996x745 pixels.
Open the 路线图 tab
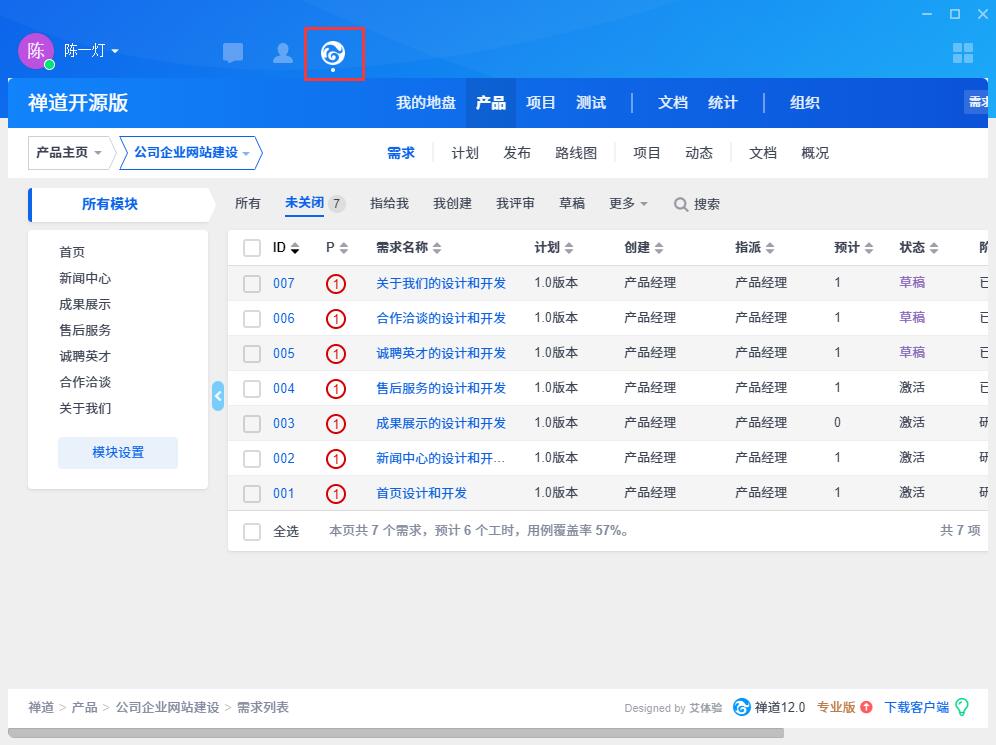(x=576, y=153)
